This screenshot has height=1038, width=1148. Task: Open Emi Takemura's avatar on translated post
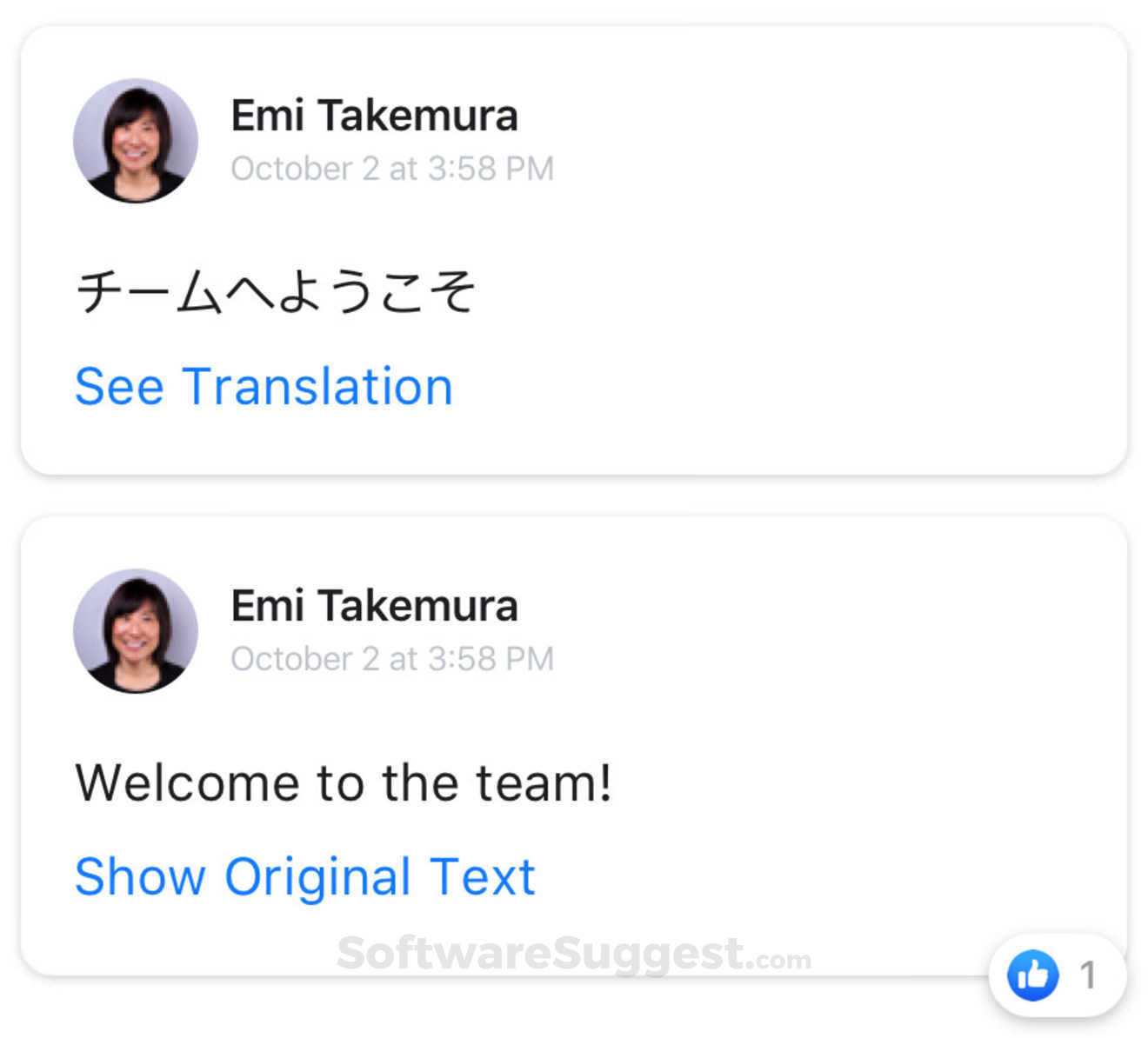136,631
